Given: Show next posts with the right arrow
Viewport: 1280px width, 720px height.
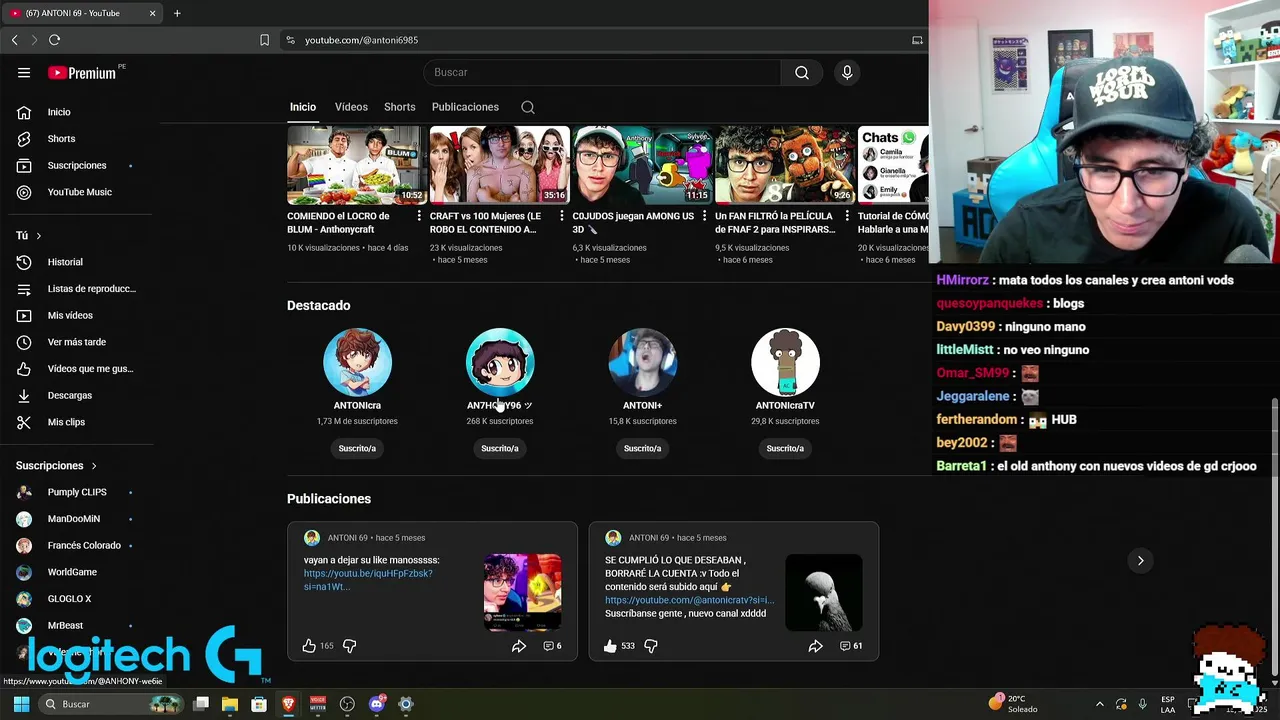Looking at the screenshot, I should tap(1140, 561).
